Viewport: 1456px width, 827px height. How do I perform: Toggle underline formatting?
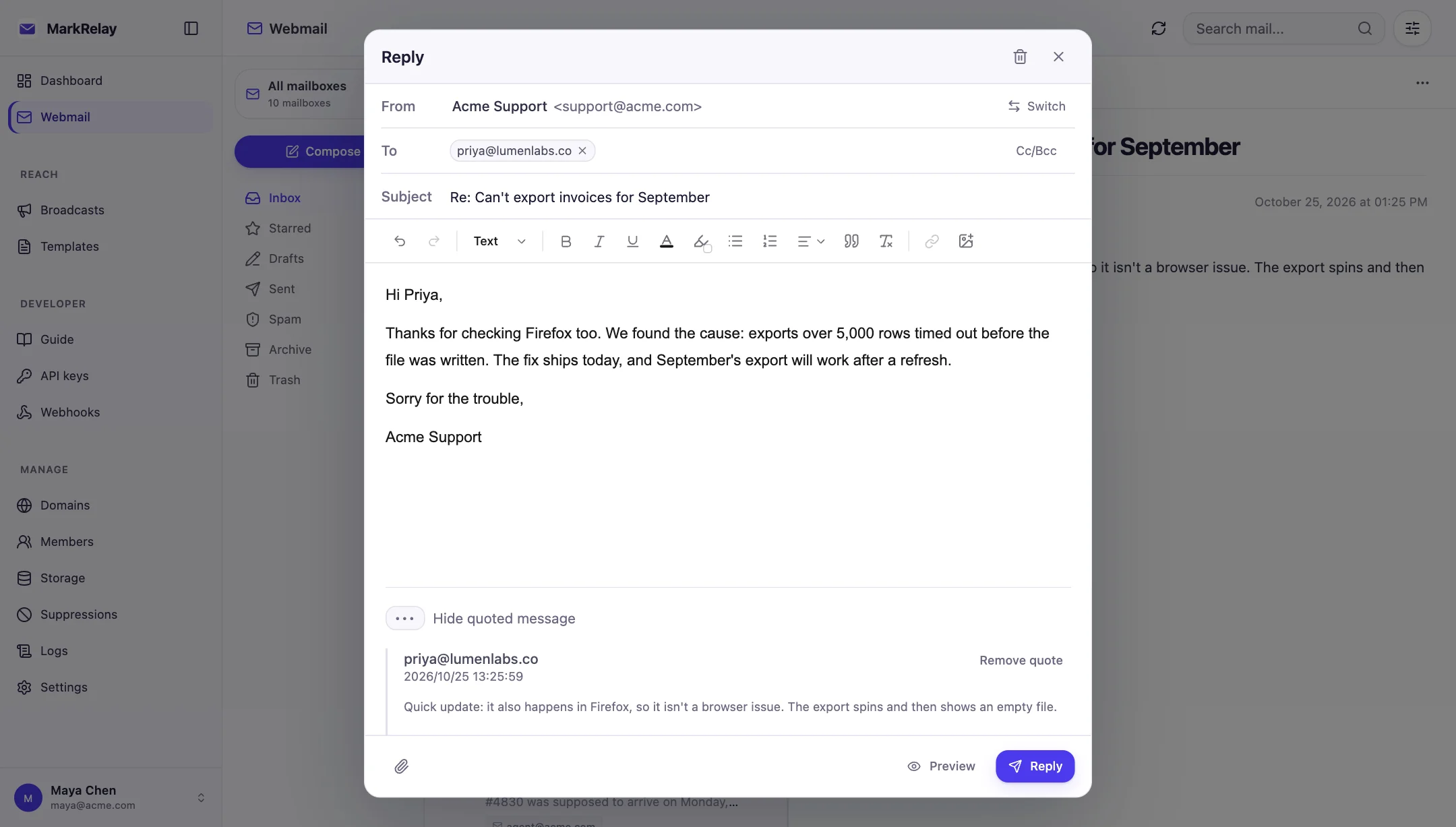click(632, 241)
